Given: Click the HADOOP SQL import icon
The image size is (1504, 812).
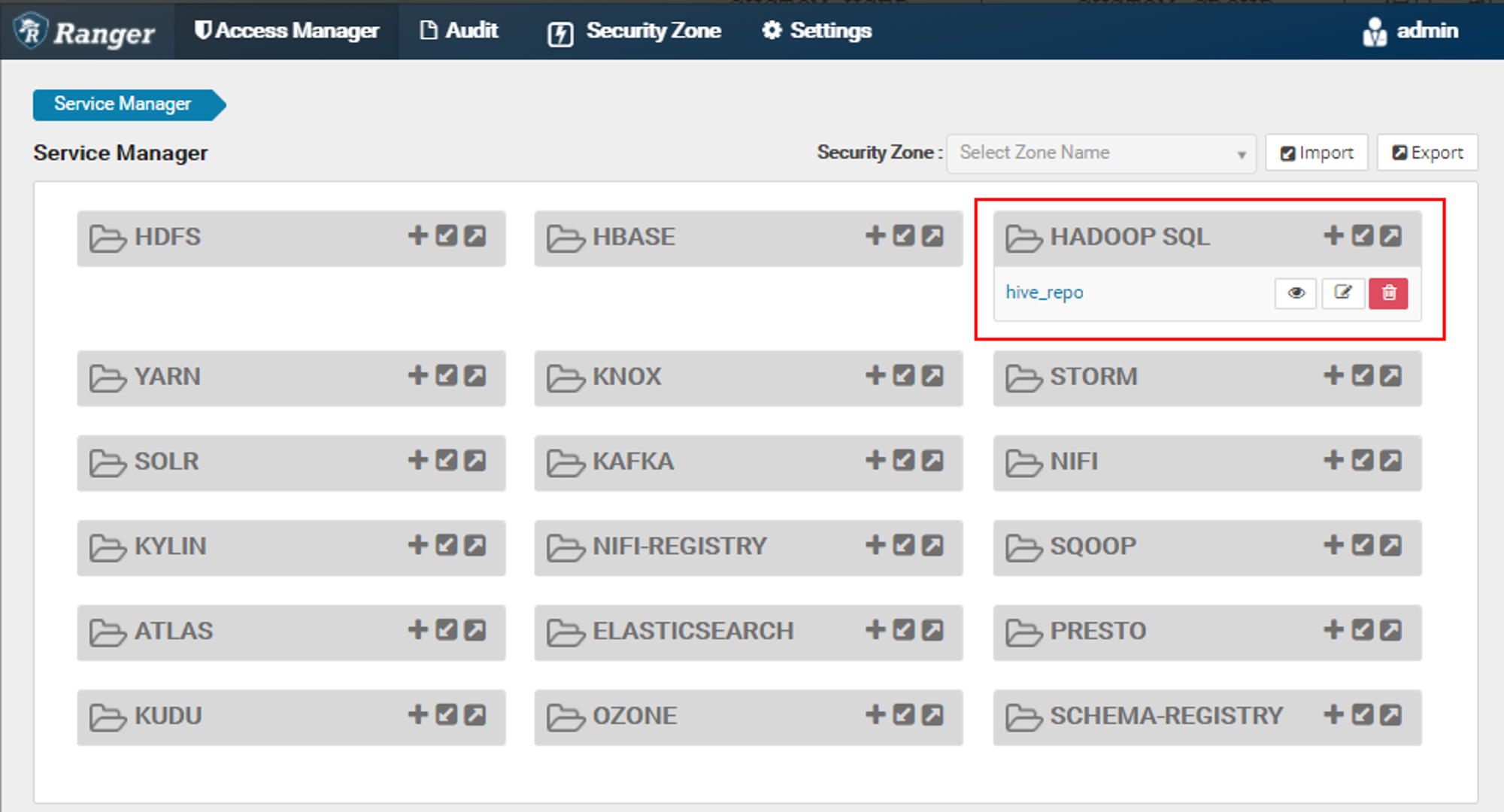Looking at the screenshot, I should click(1363, 236).
